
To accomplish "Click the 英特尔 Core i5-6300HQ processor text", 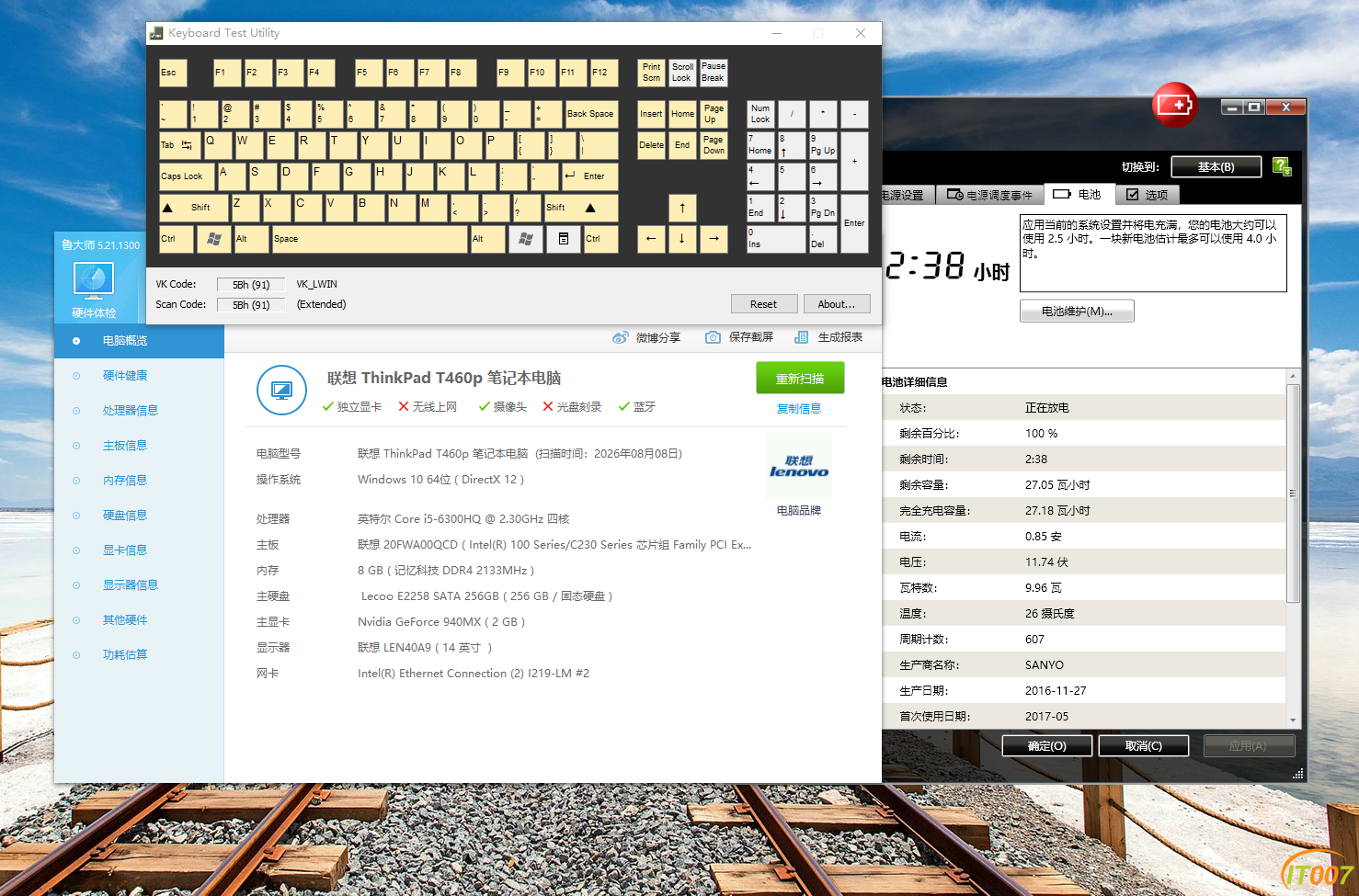I will (463, 519).
